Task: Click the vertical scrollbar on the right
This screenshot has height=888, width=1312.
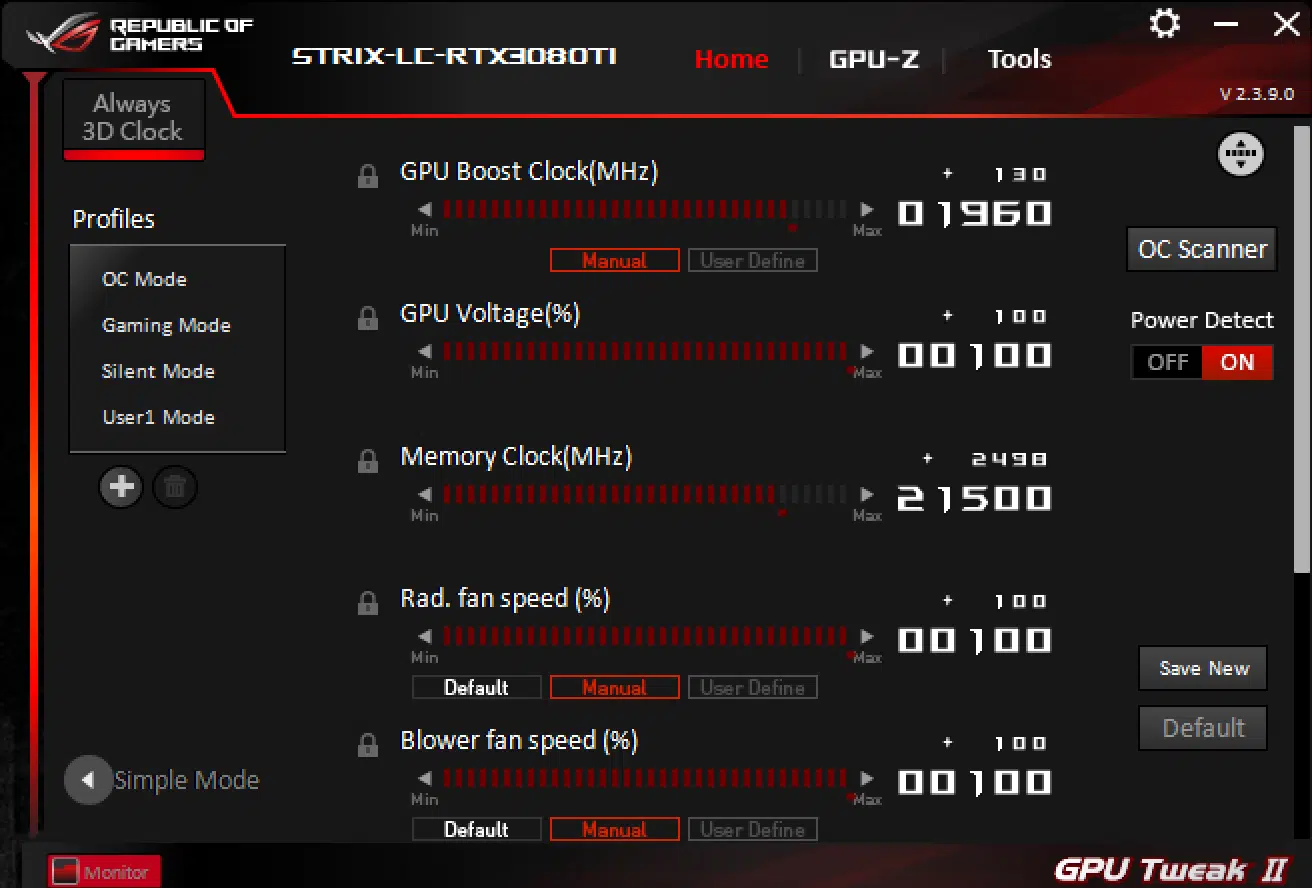Action: (x=1301, y=348)
